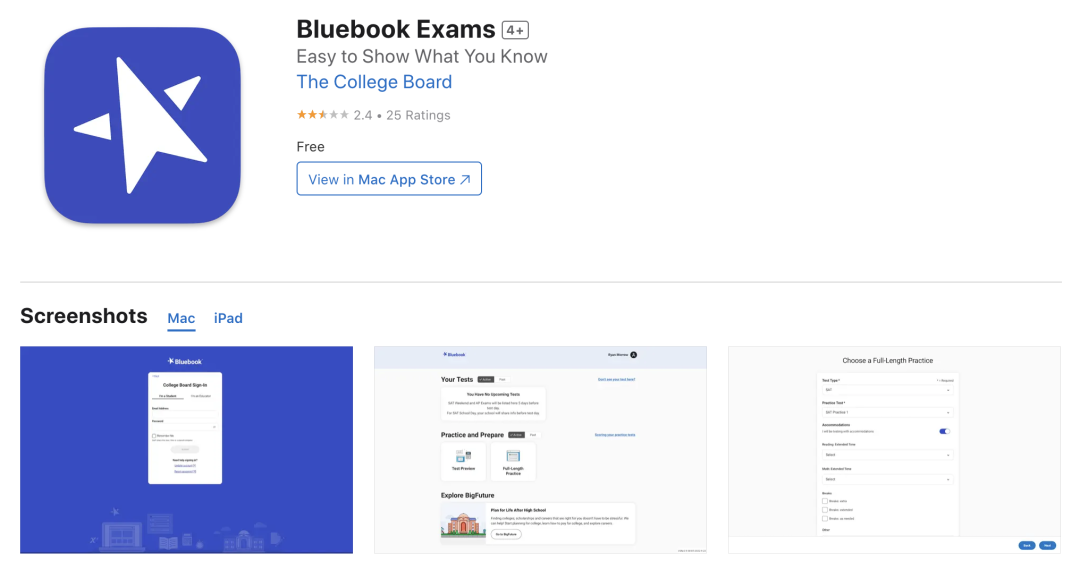Screen dimensions: 1080x578
Task: Open The College Board developer link
Action: (x=374, y=82)
